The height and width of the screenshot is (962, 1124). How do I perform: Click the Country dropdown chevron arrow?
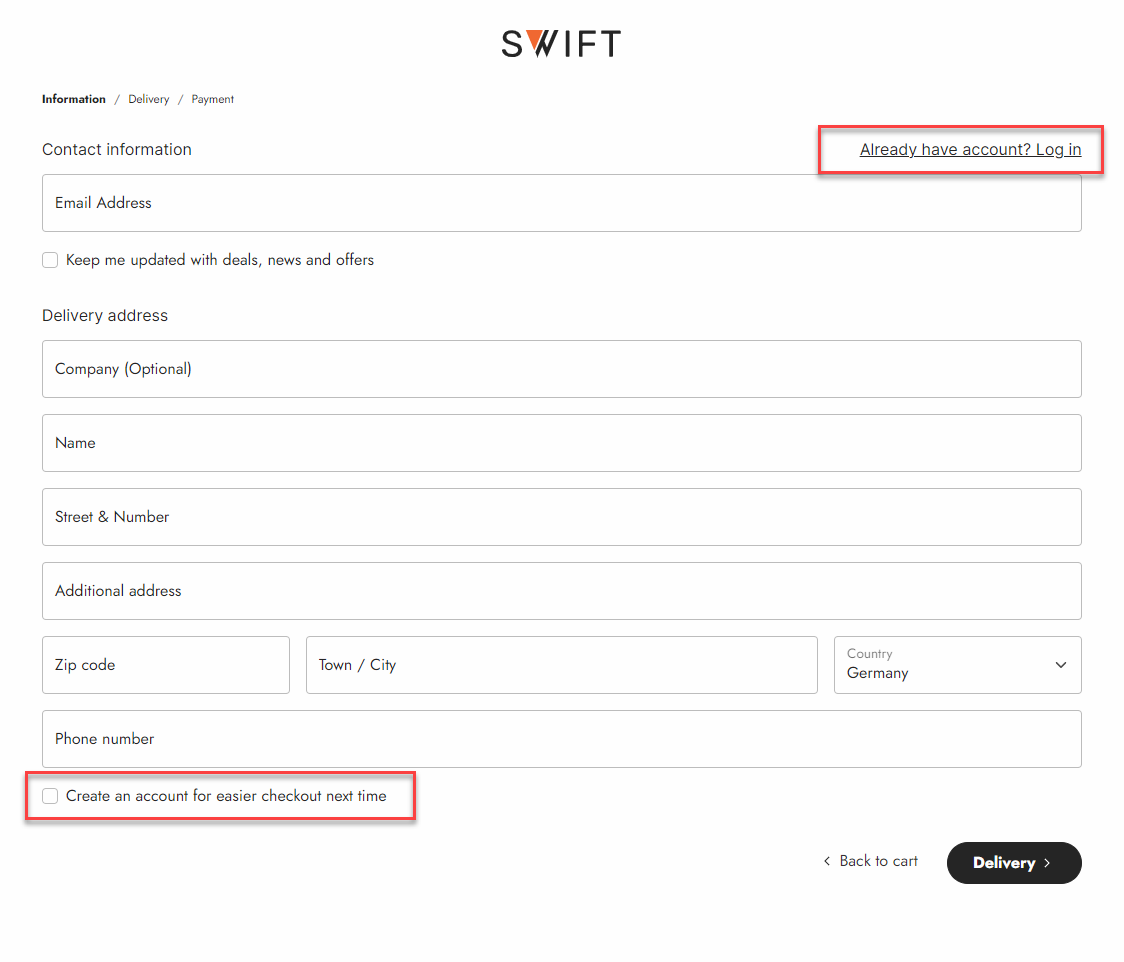tap(1061, 665)
